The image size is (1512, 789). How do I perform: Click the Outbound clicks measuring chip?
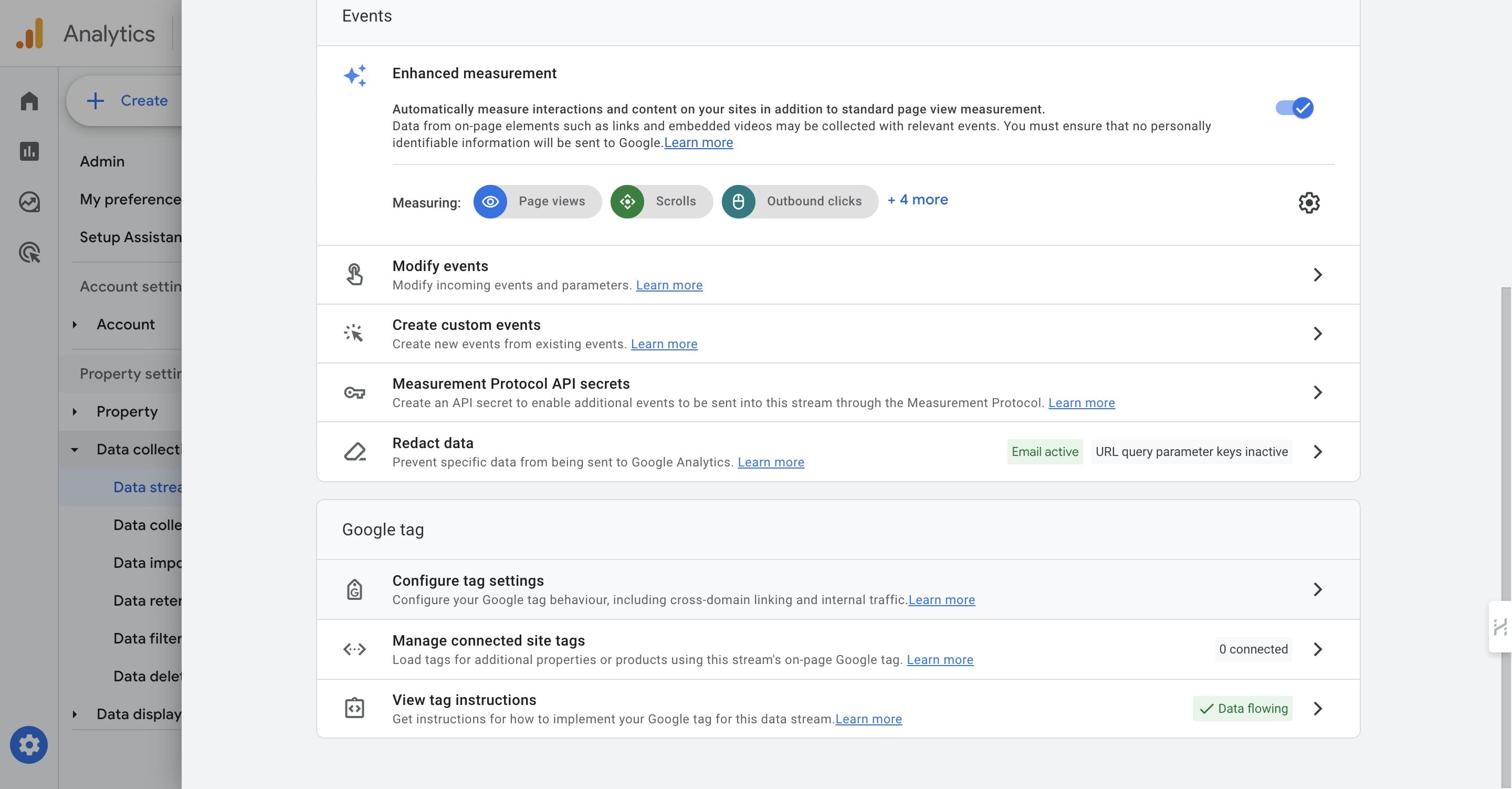tap(800, 202)
